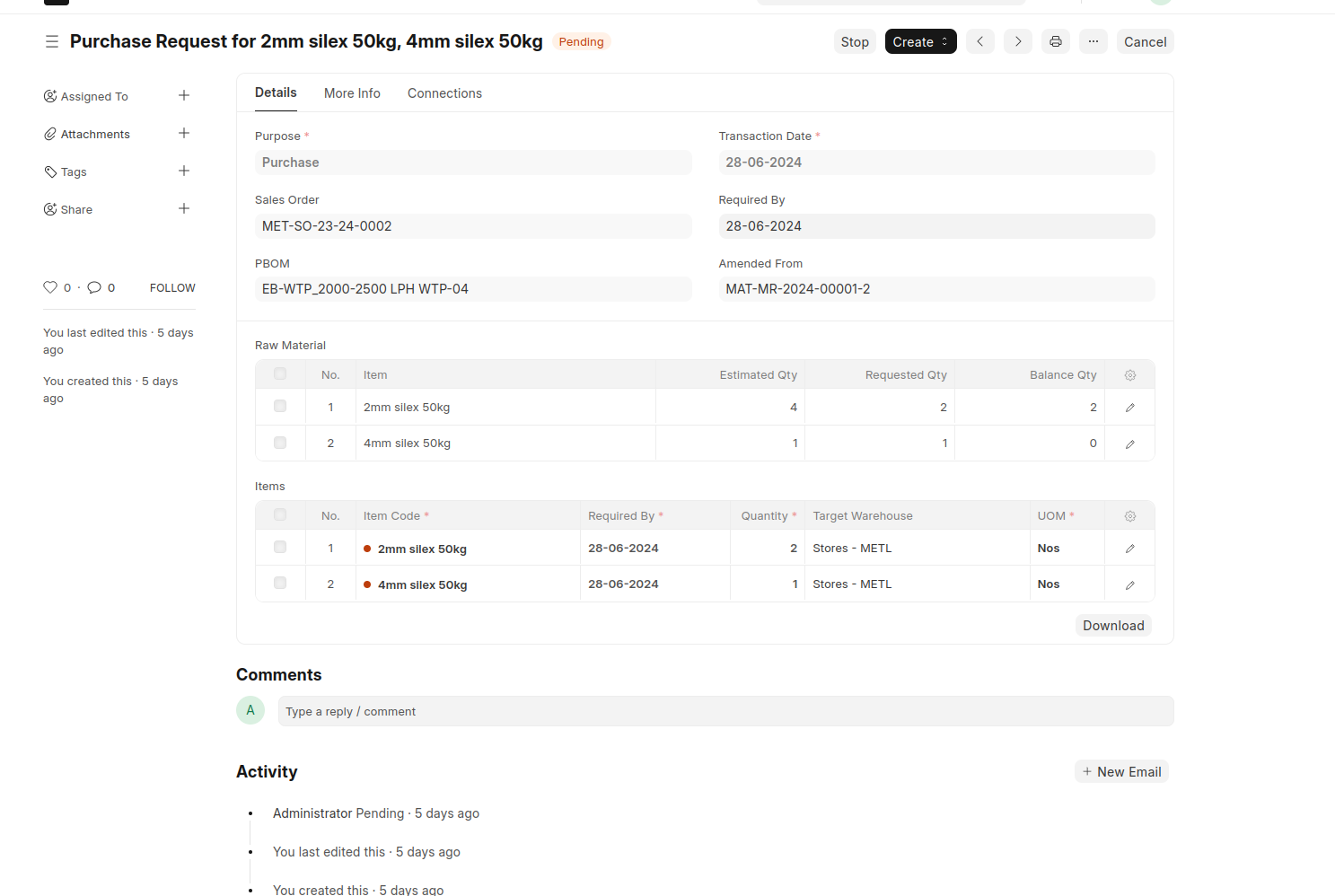Check the 4mm silex 50kg Items row
Viewport: 1335px width, 896px height.
pyautogui.click(x=280, y=583)
